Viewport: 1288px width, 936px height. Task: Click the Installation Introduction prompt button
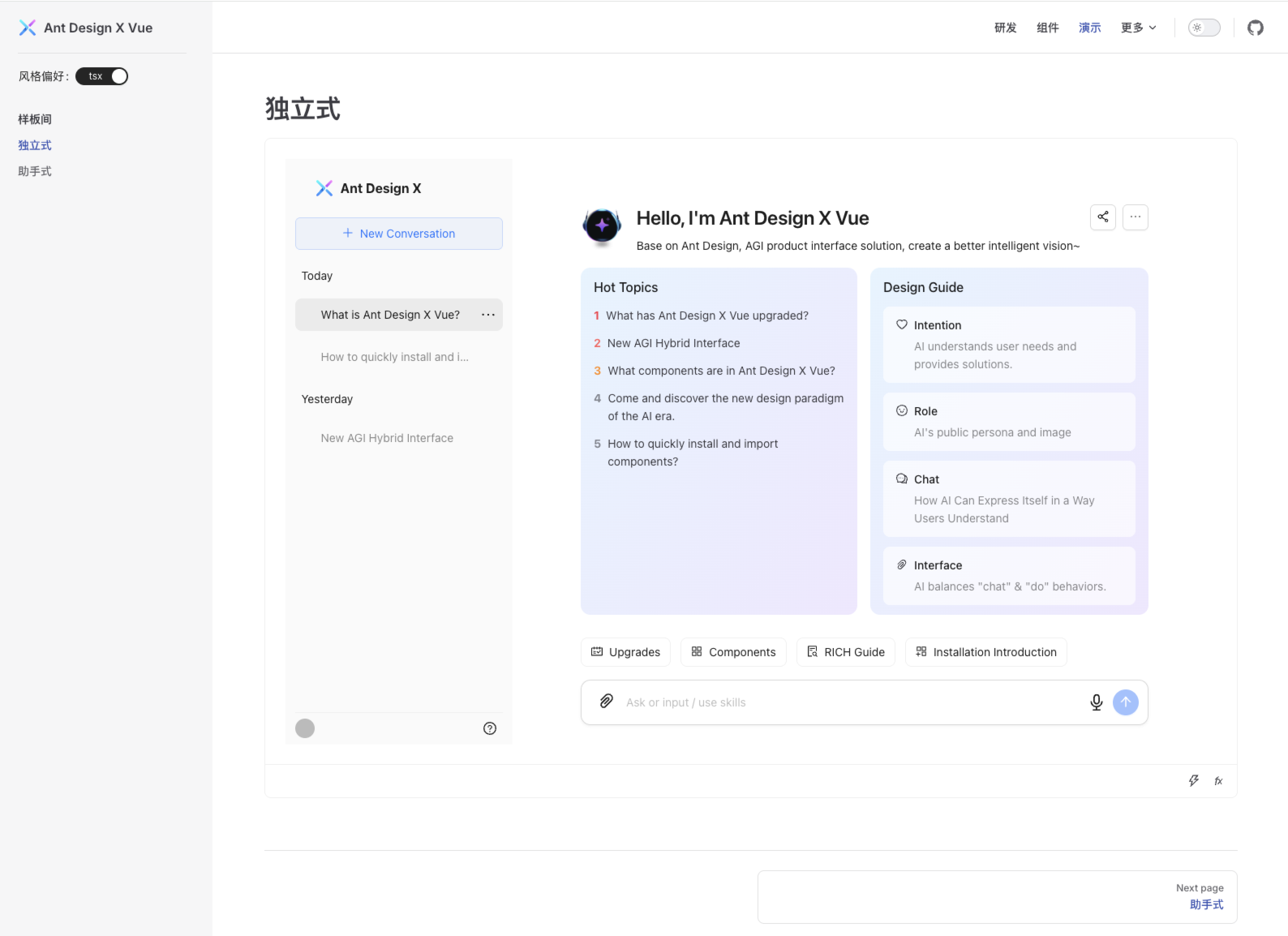click(x=985, y=652)
